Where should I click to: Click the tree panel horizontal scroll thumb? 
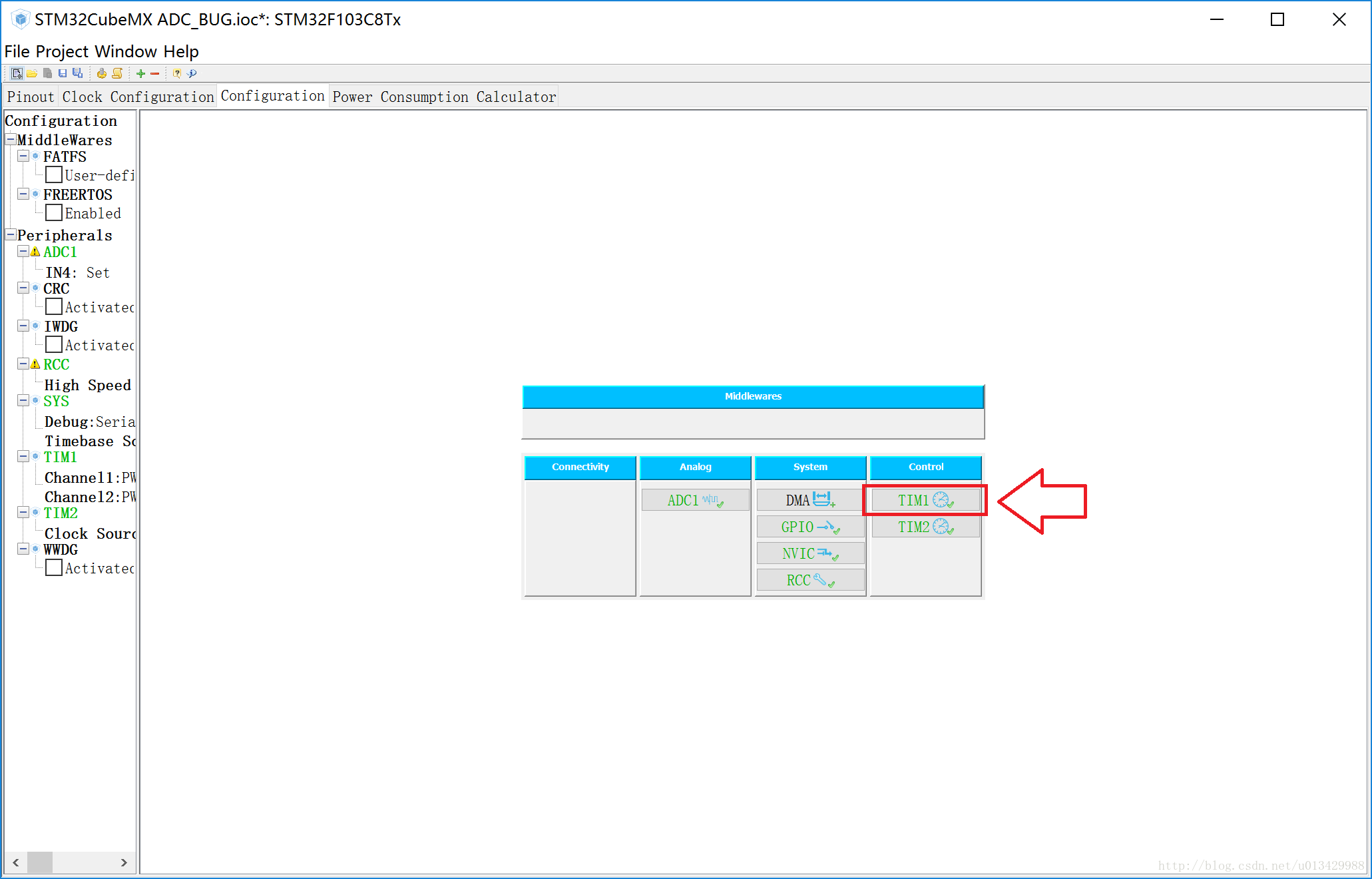point(40,862)
